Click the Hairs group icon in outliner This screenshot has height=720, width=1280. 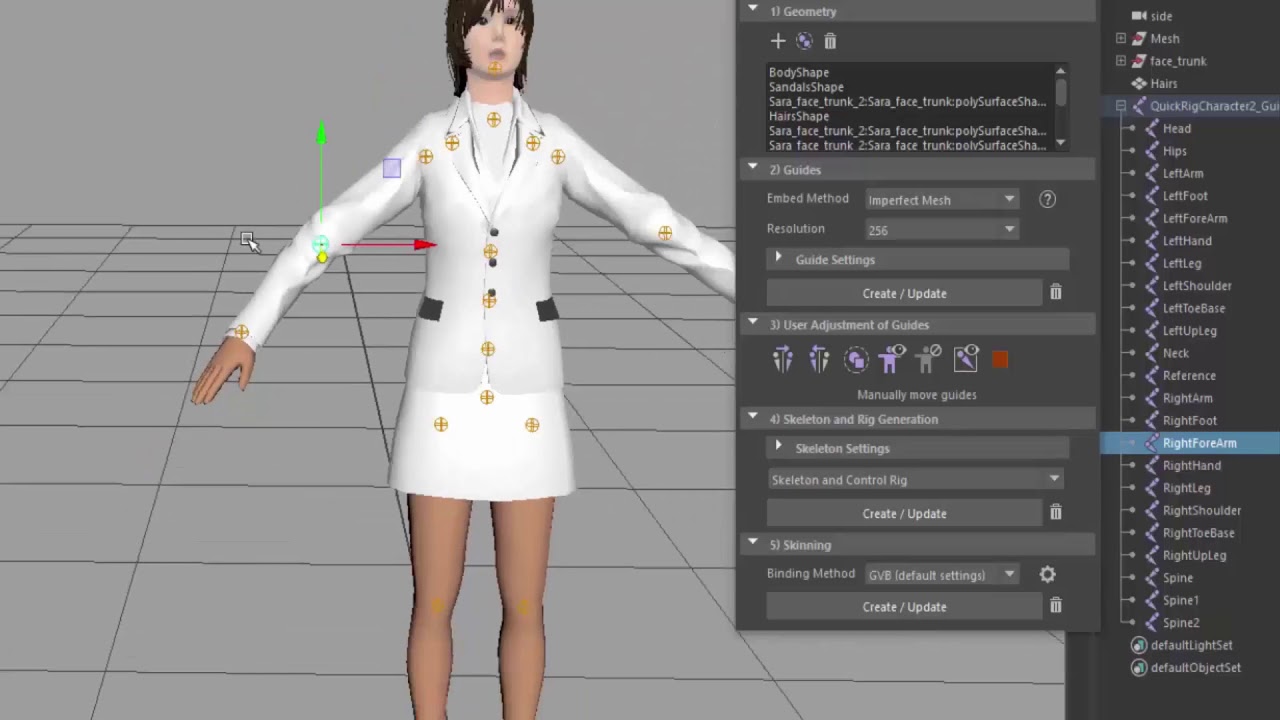click(x=1139, y=83)
